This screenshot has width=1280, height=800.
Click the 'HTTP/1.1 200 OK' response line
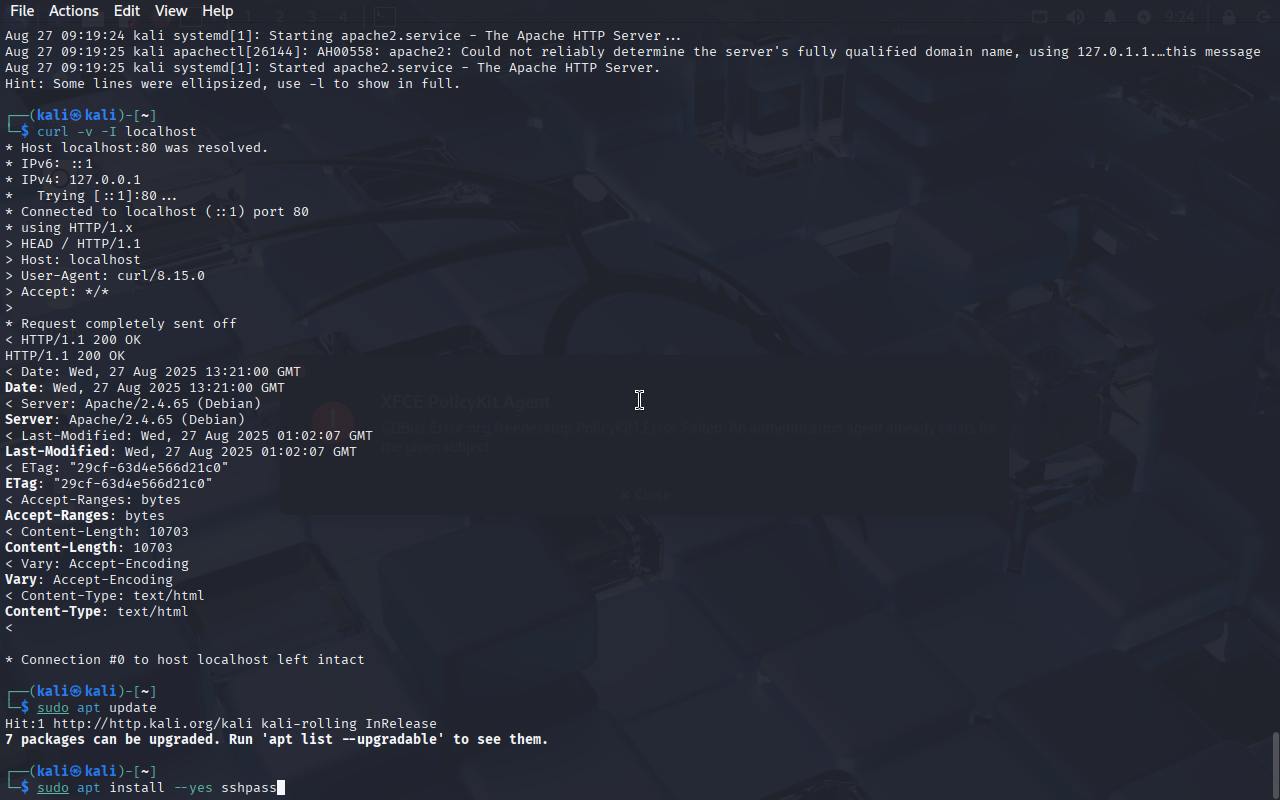point(65,355)
